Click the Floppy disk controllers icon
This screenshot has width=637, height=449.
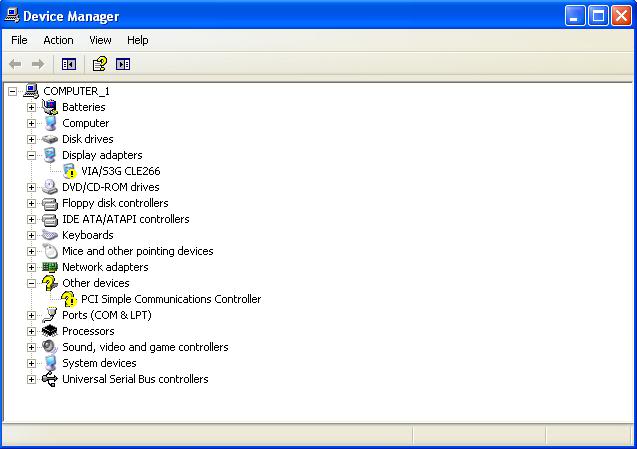click(50, 203)
